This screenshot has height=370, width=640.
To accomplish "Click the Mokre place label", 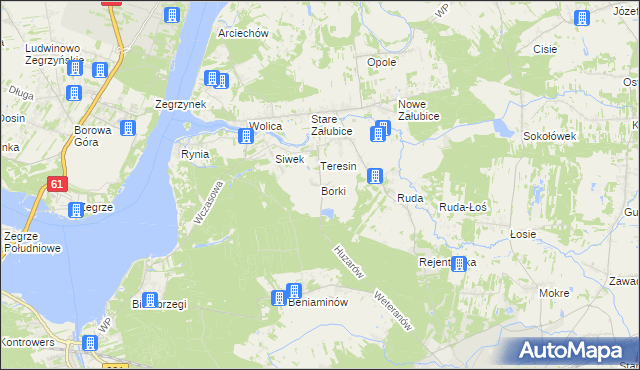I will [x=554, y=293].
